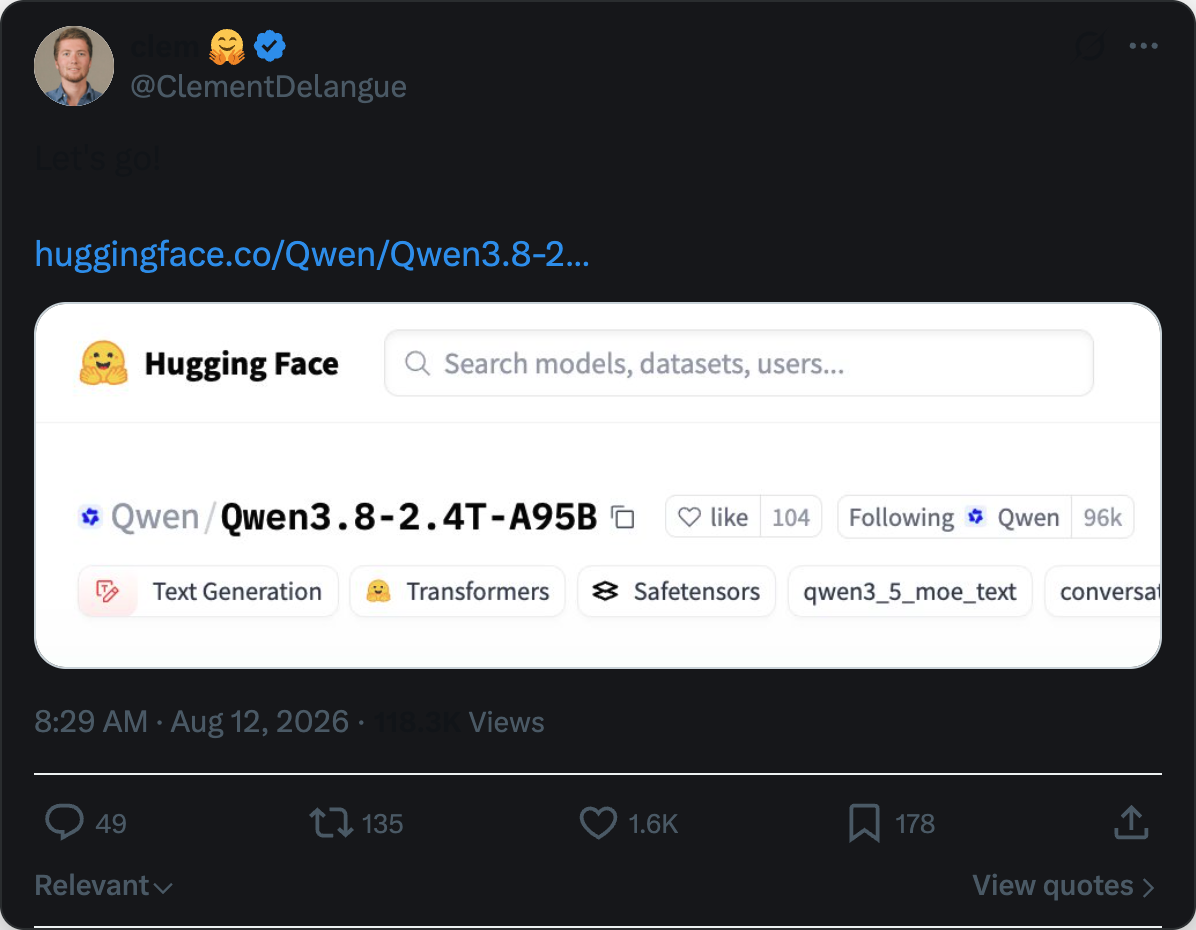The width and height of the screenshot is (1196, 930).
Task: Click the Safetensors tag
Action: [677, 591]
